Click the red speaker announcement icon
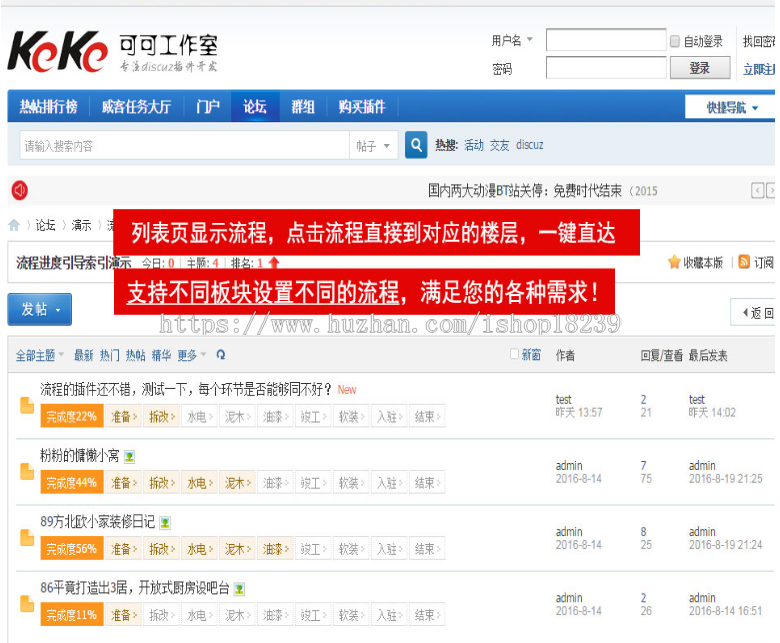 coord(20,190)
